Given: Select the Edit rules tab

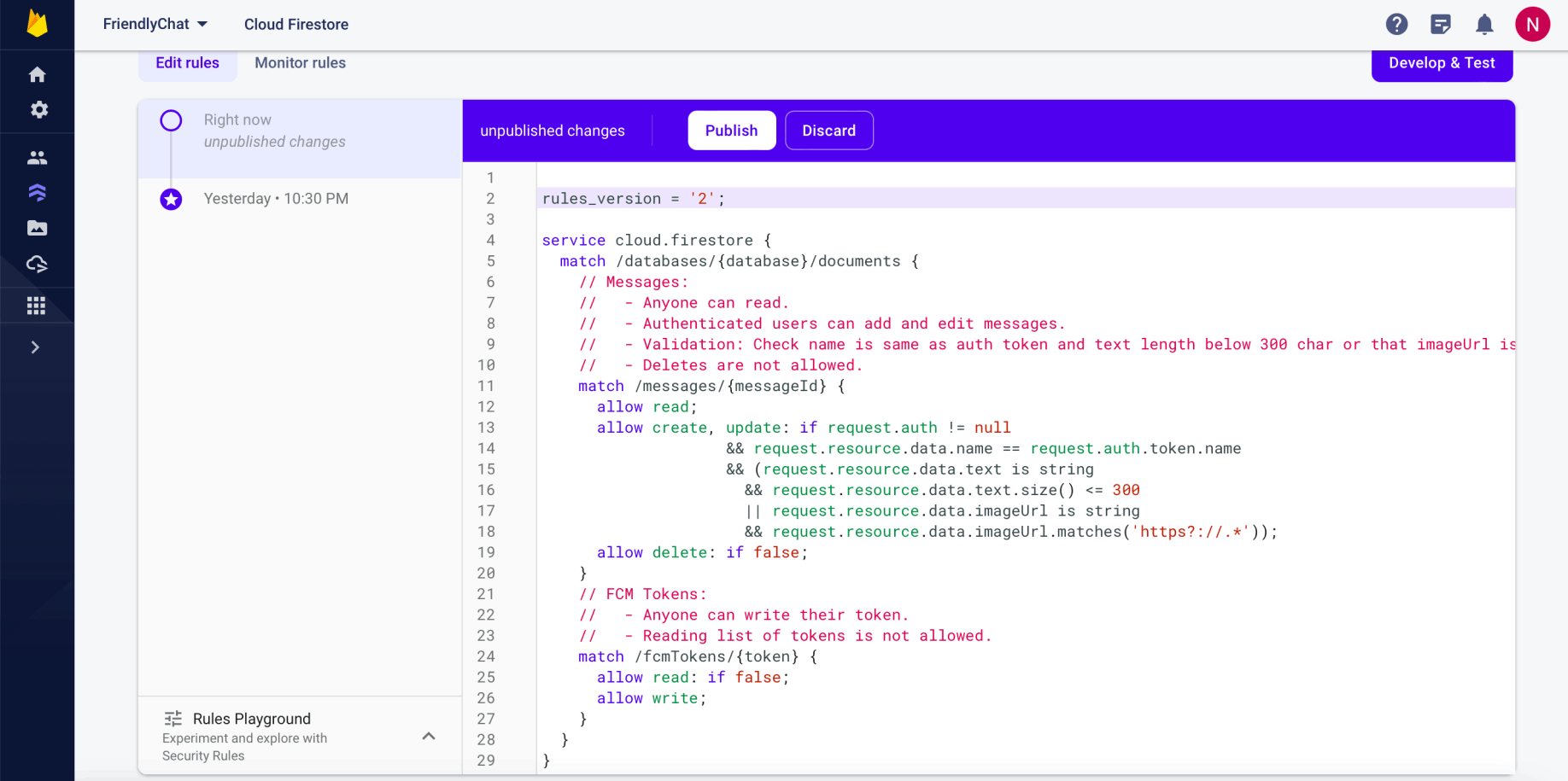Looking at the screenshot, I should coord(187,63).
